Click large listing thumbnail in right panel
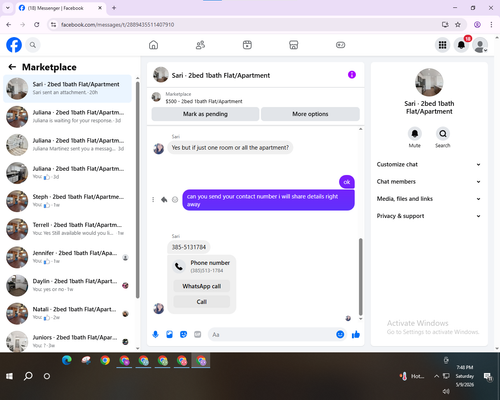 click(429, 82)
